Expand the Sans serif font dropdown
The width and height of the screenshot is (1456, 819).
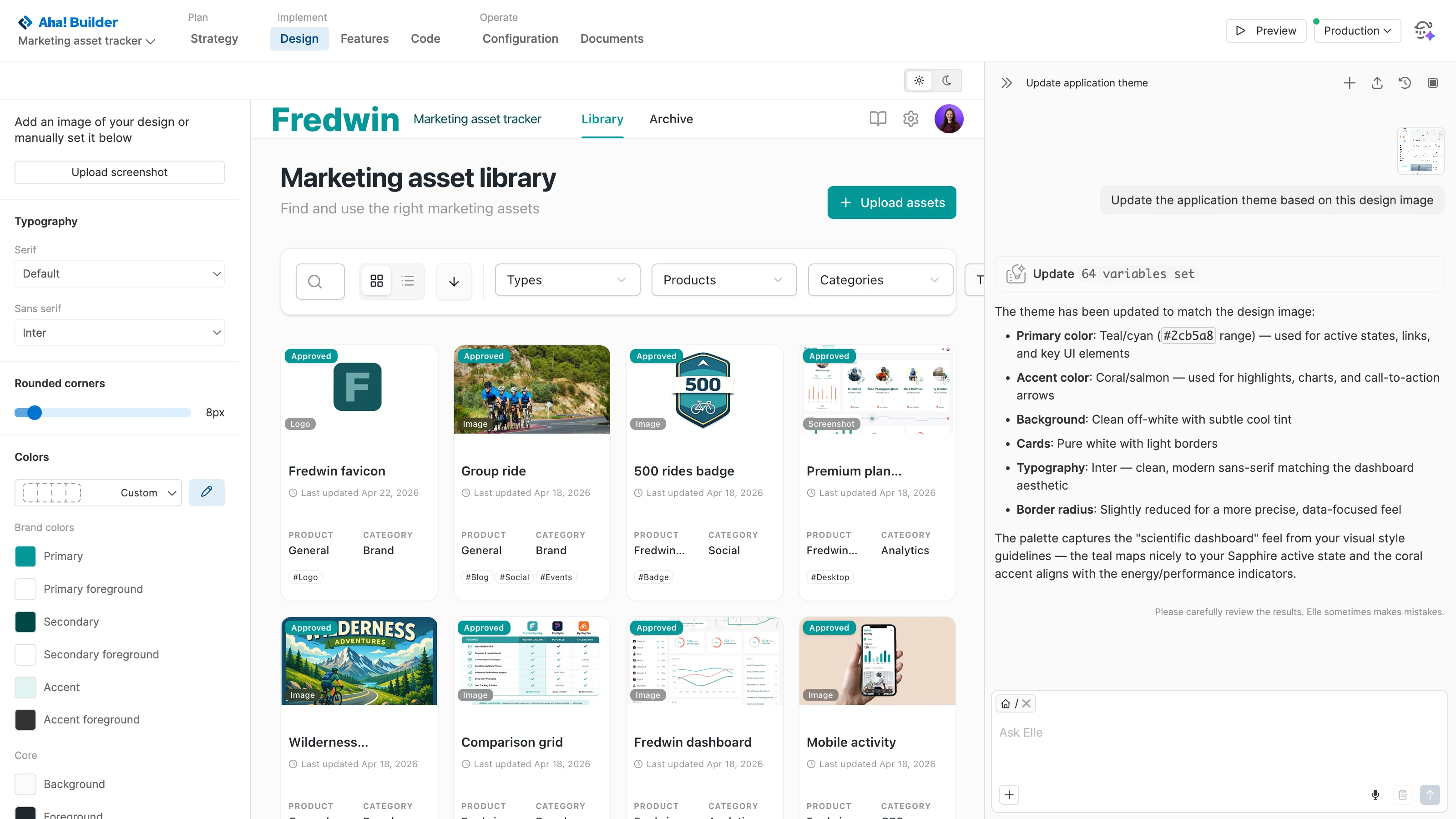click(x=119, y=332)
